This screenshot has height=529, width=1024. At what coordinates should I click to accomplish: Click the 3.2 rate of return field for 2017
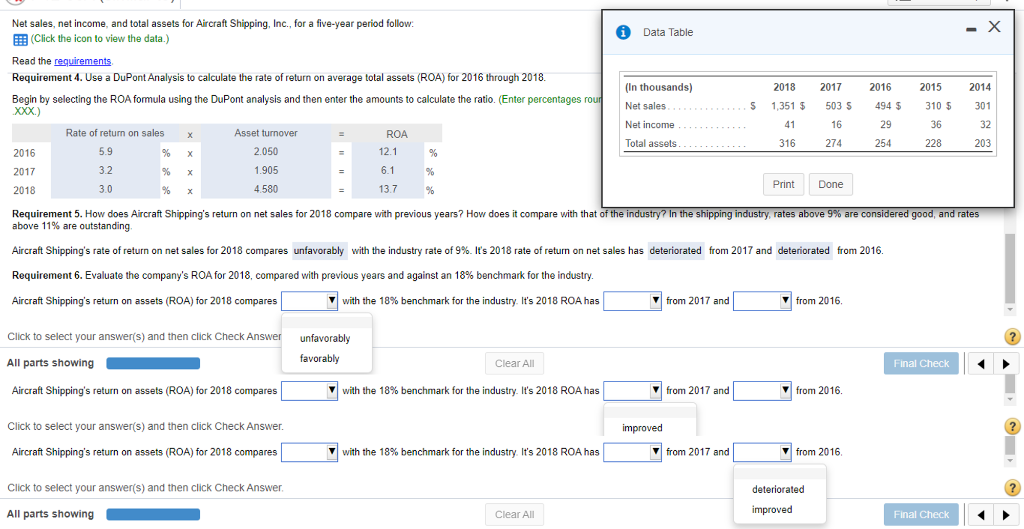pyautogui.click(x=104, y=172)
